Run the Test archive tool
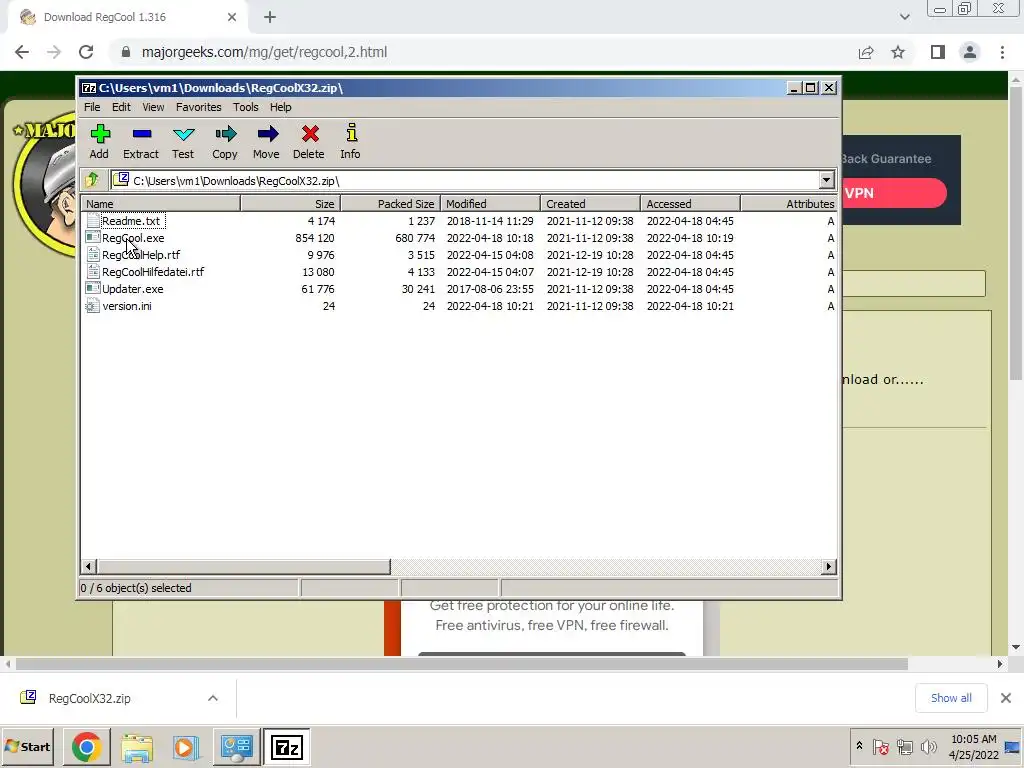 (184, 135)
